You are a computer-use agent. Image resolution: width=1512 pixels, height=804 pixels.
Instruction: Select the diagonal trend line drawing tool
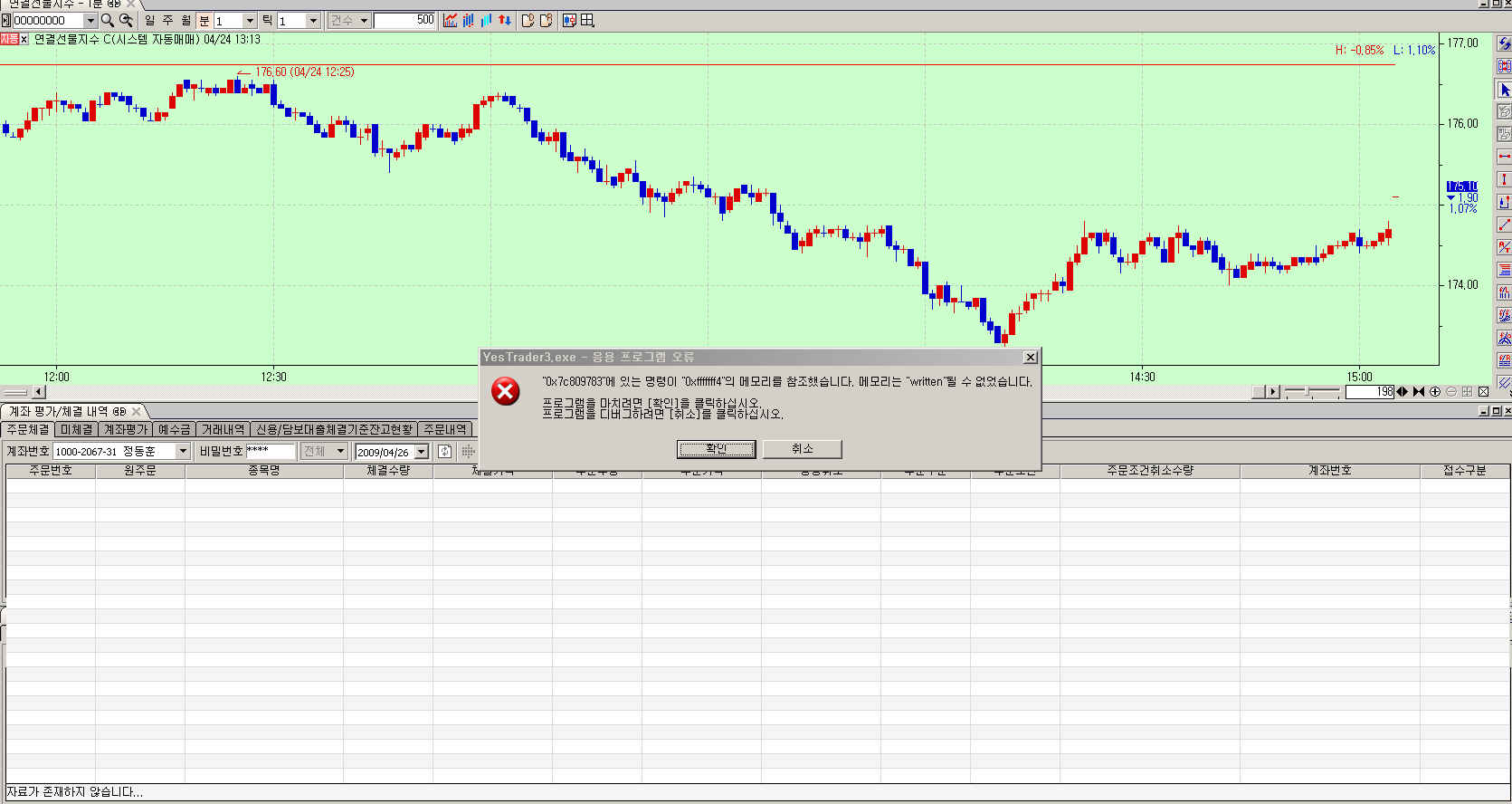tap(1504, 225)
